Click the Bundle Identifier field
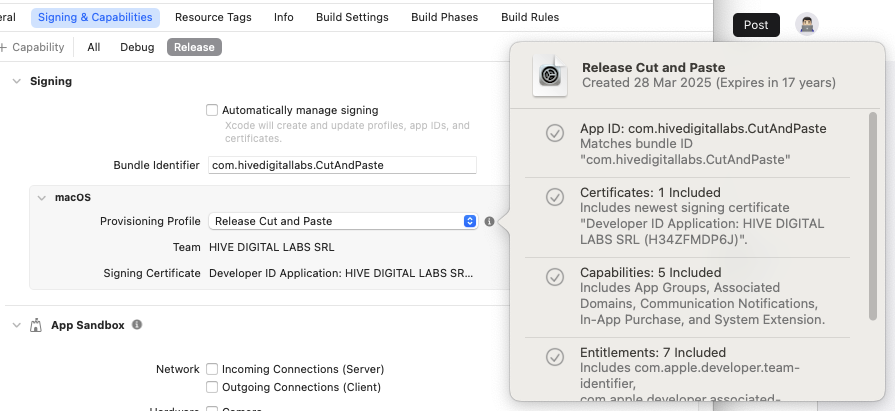 342,166
